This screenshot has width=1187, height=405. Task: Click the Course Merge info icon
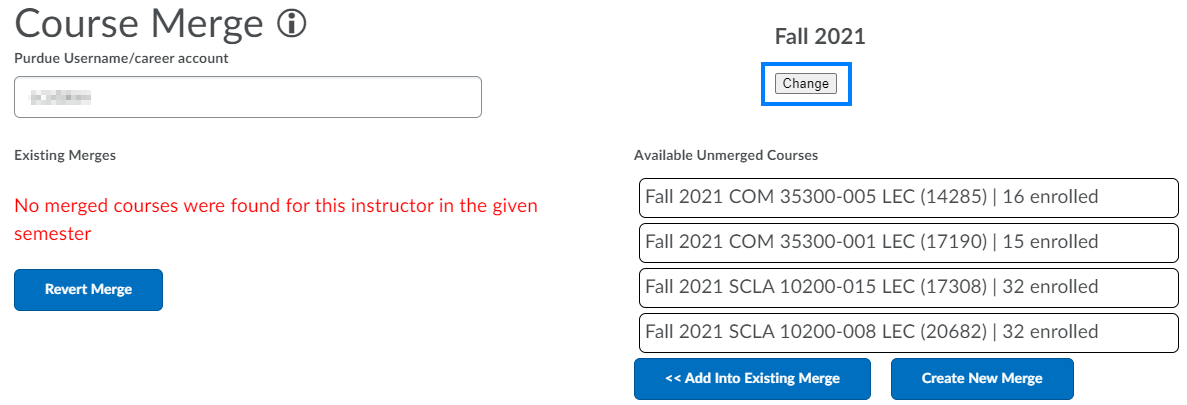pos(291,24)
